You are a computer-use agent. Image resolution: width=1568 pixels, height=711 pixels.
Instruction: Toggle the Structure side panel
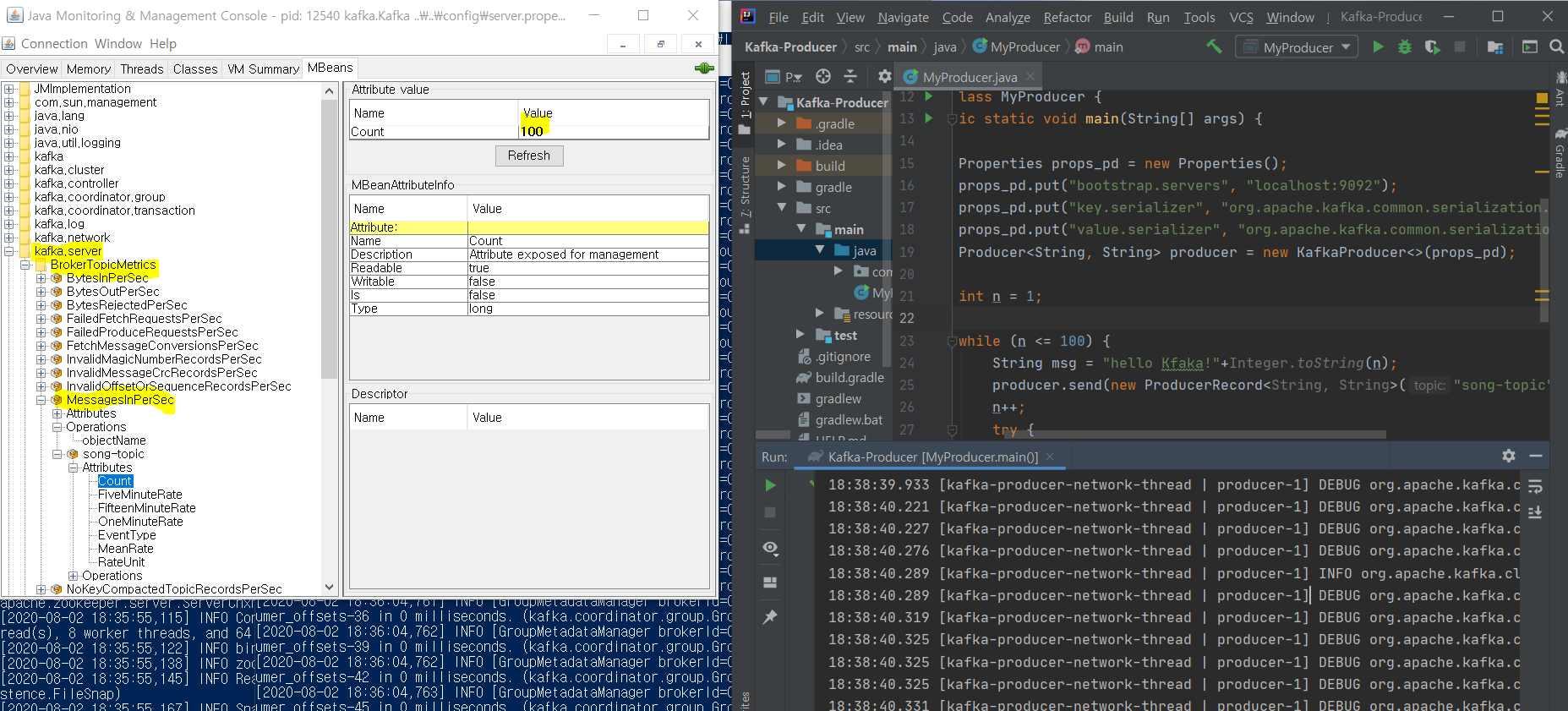tap(745, 194)
